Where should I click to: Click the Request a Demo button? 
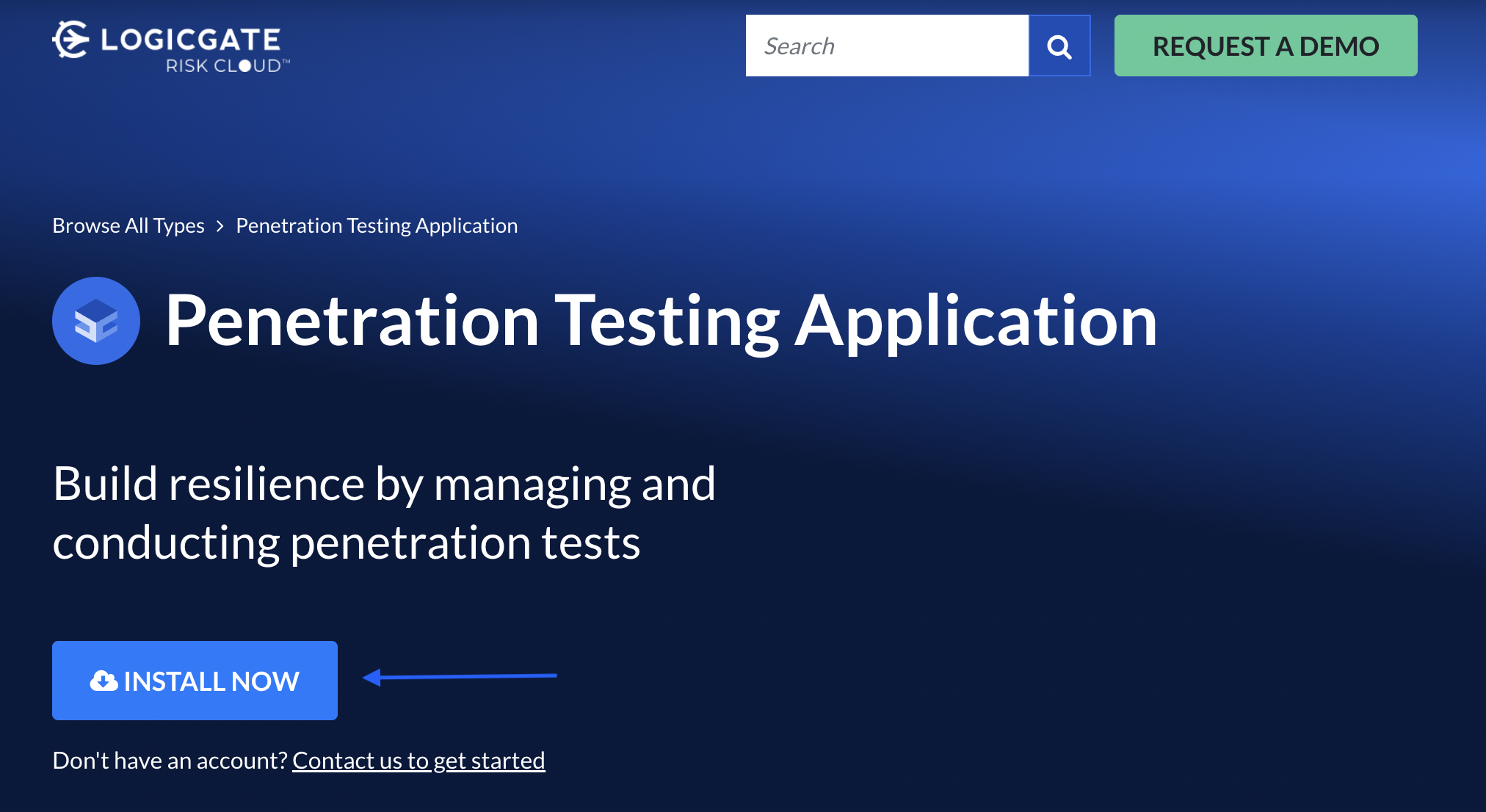[x=1266, y=46]
